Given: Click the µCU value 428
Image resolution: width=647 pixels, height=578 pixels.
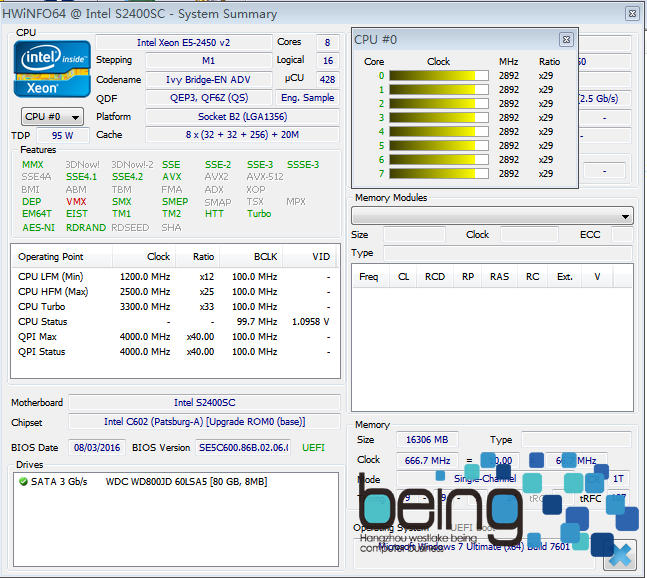Looking at the screenshot, I should tap(328, 80).
